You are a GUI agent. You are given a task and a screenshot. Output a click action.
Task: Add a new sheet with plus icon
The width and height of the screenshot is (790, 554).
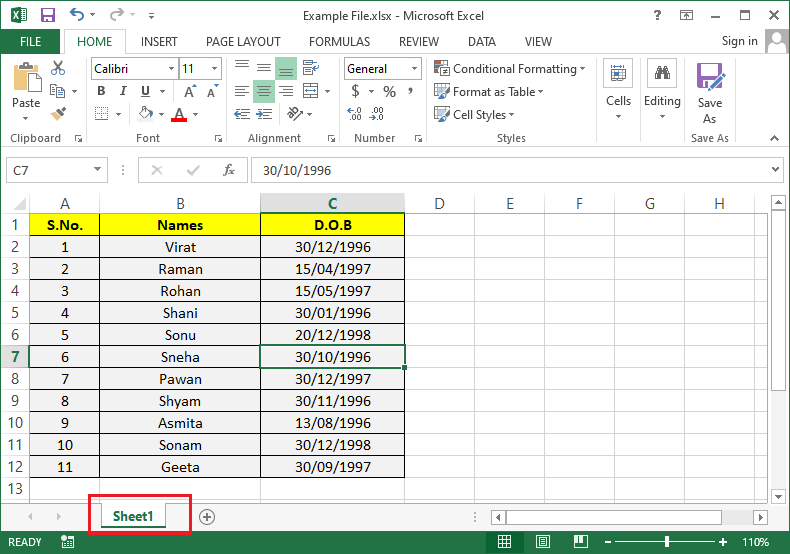tap(207, 516)
